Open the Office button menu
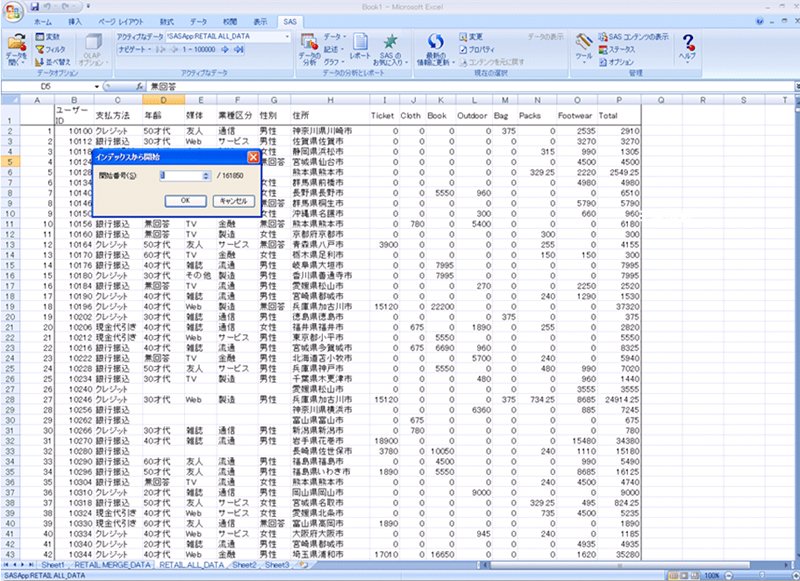 (x=13, y=12)
